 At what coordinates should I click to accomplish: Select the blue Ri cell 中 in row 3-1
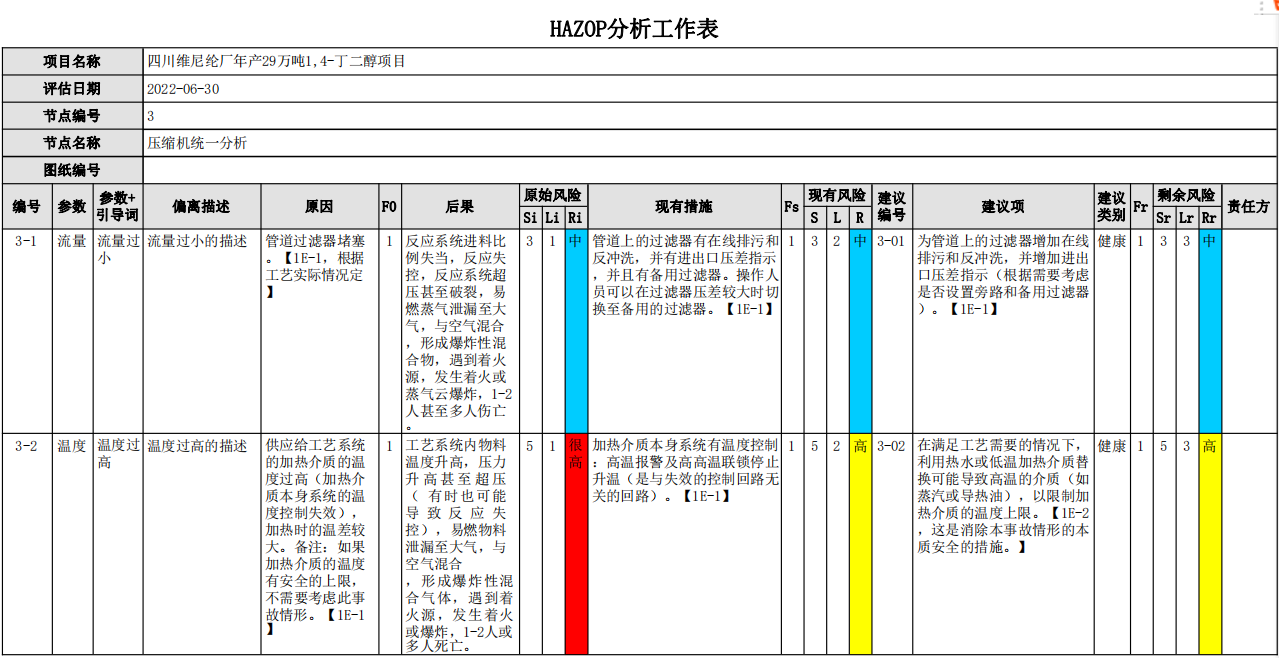click(576, 331)
